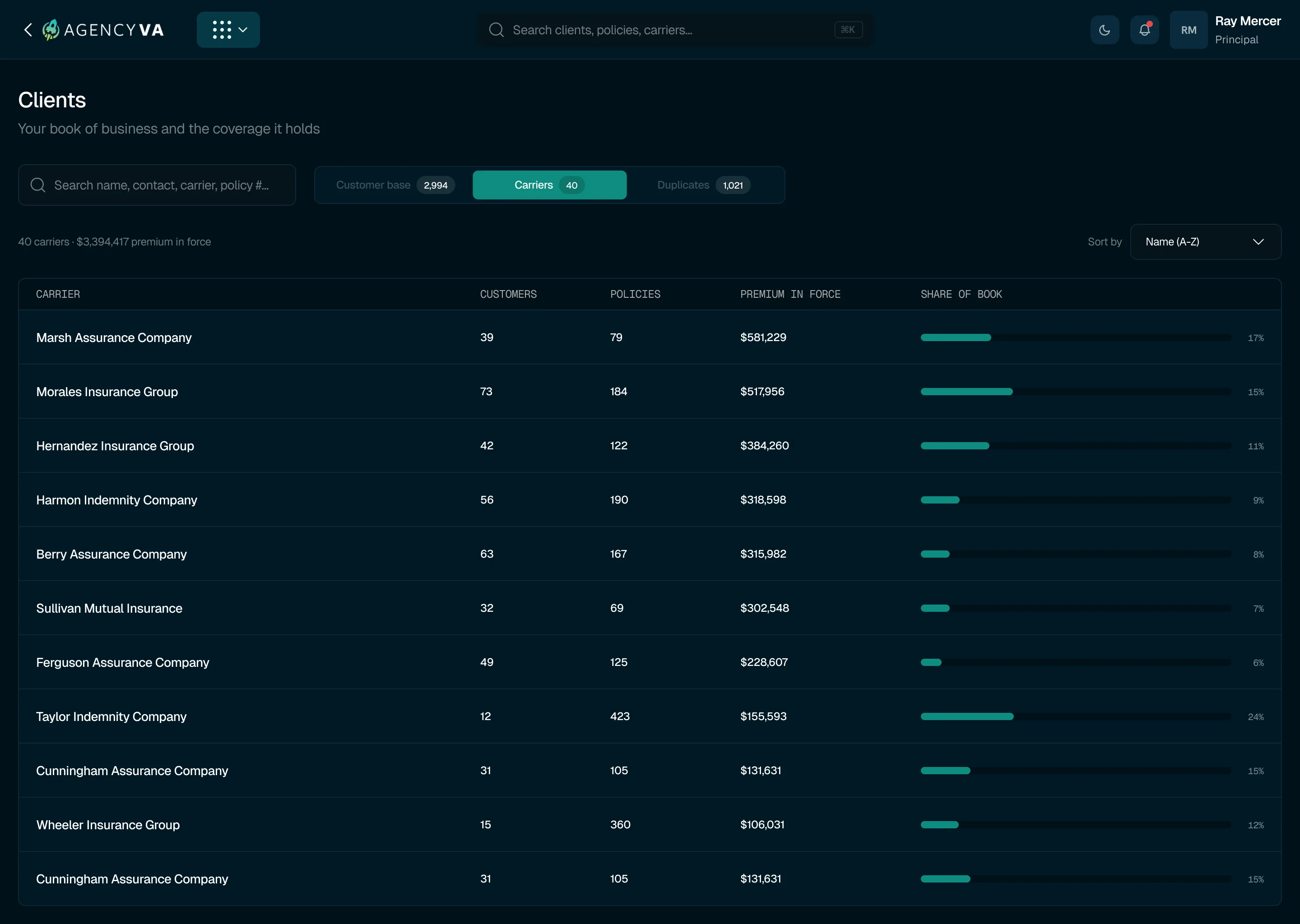Screen dimensions: 1300x924
Task: Click the SHARE OF BOOK column header
Action: (x=961, y=294)
